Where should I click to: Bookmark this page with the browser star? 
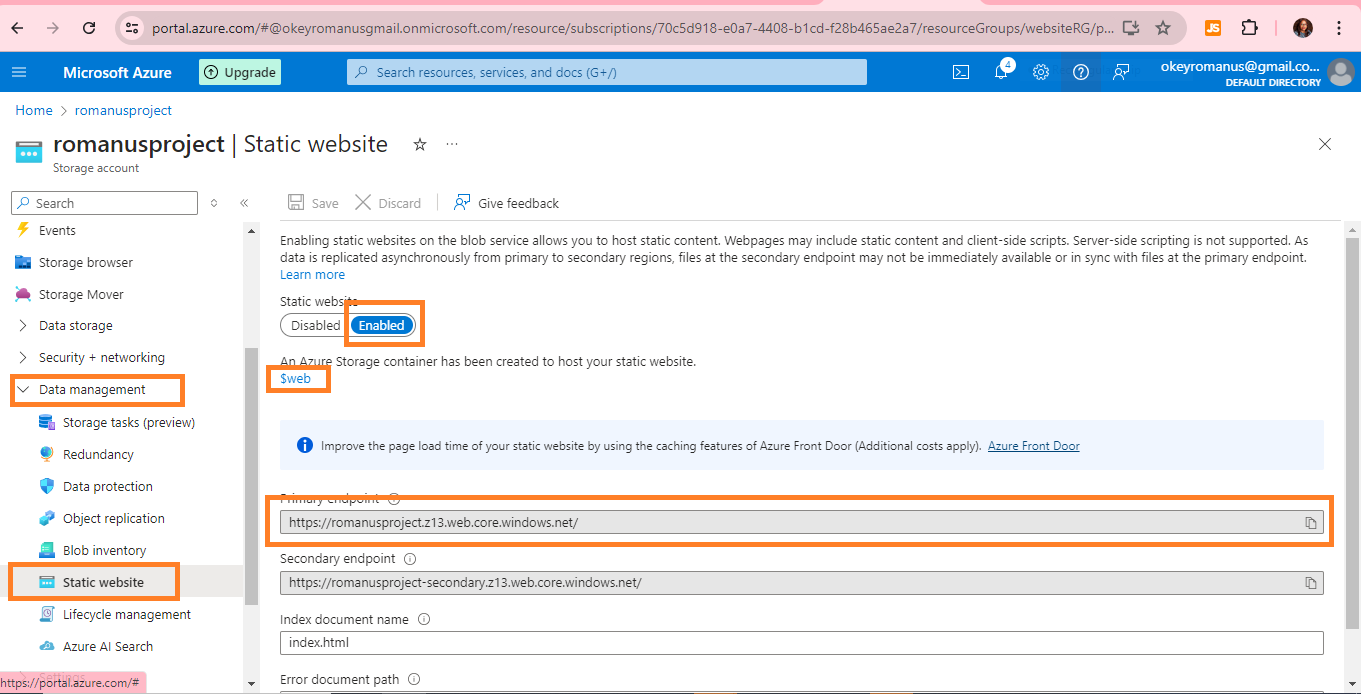click(1163, 28)
